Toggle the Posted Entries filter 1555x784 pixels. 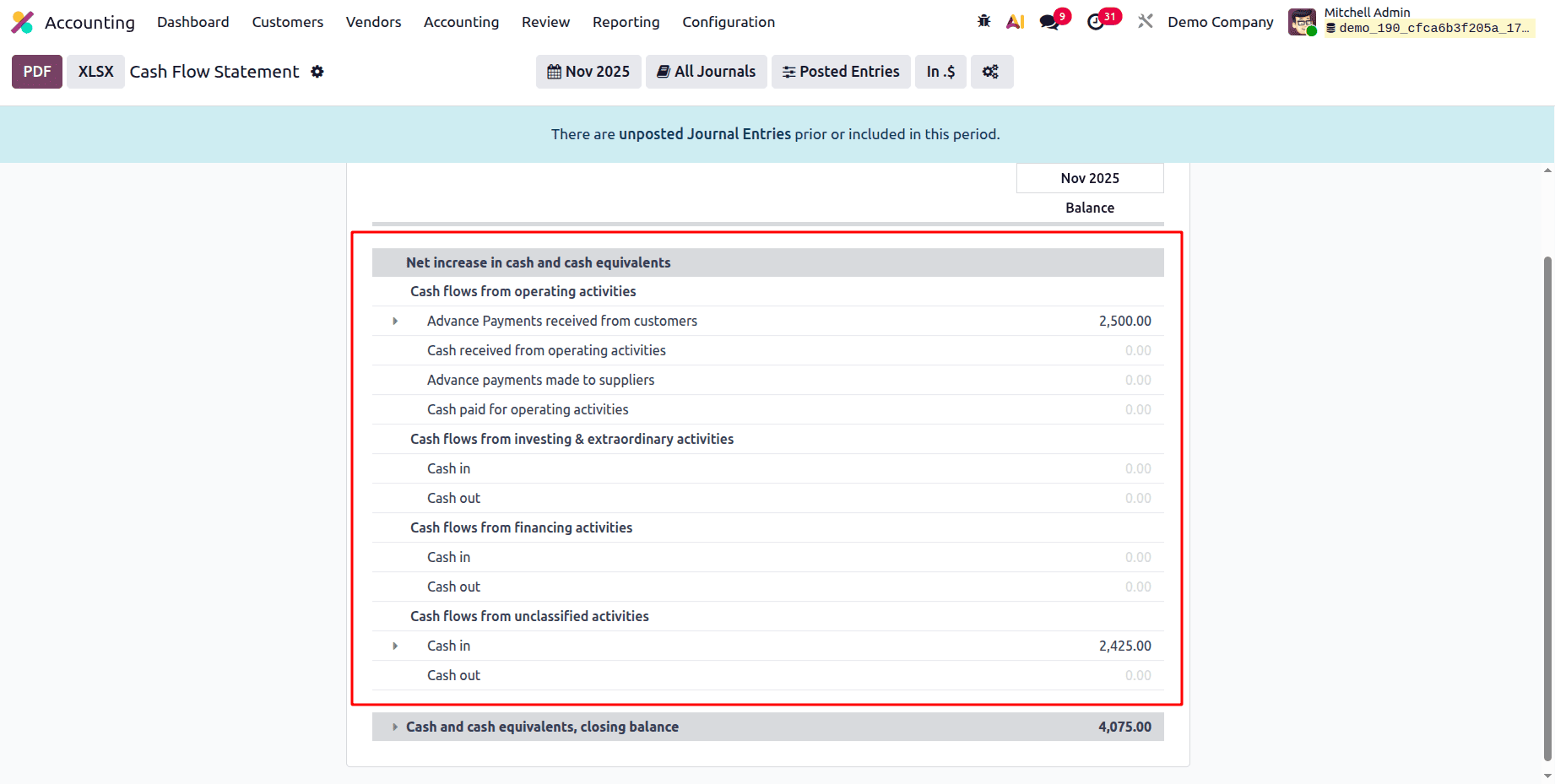click(840, 72)
